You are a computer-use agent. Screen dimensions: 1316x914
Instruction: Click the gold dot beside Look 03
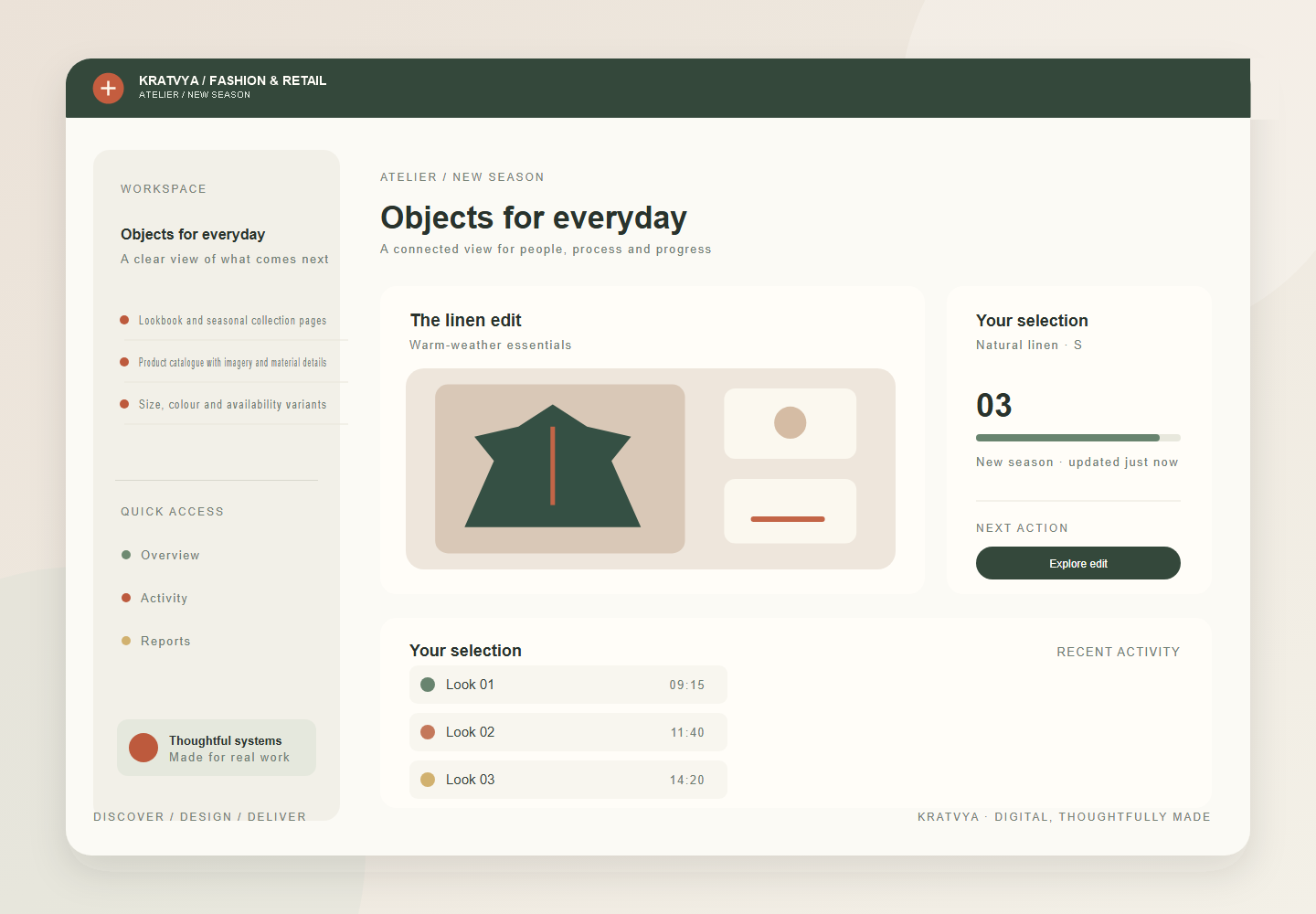click(x=428, y=780)
